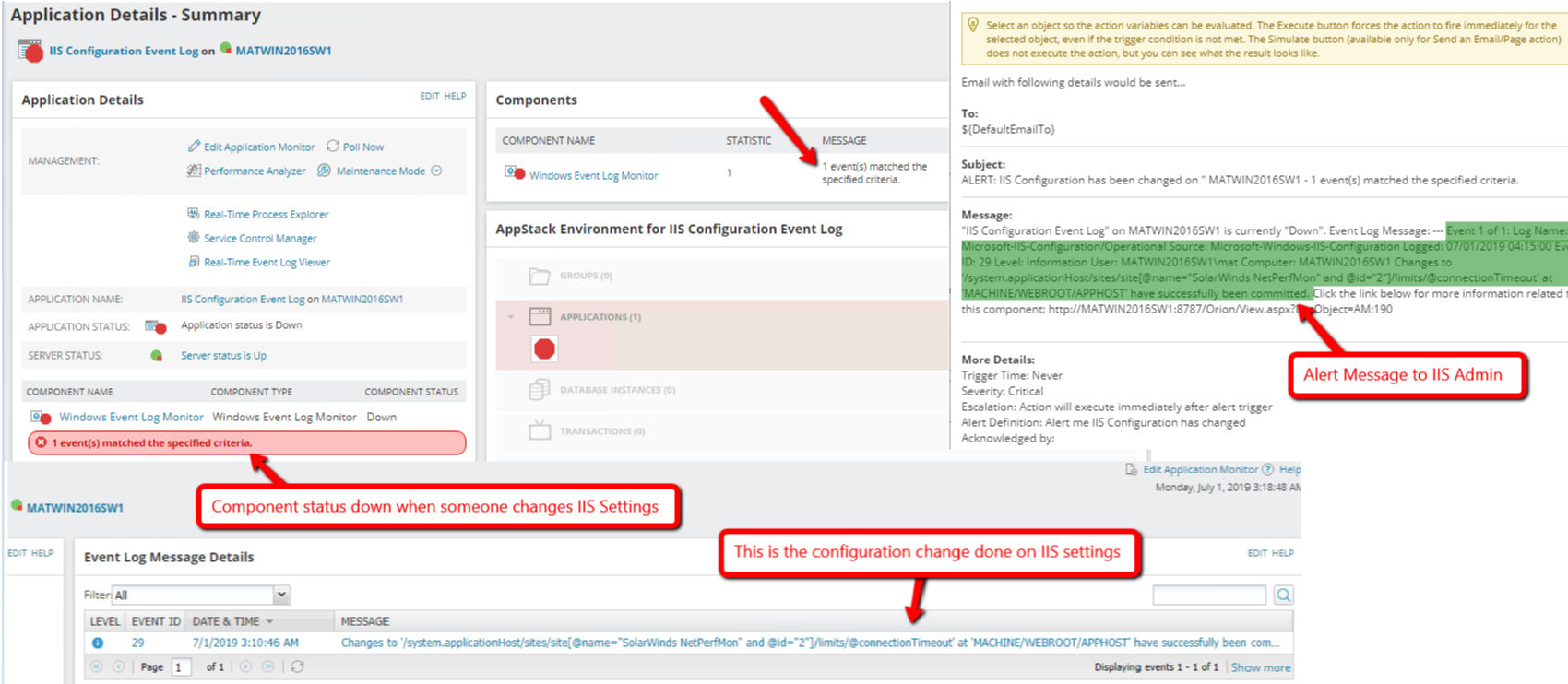Open Service Control Manager
1568x684 pixels.
point(260,238)
